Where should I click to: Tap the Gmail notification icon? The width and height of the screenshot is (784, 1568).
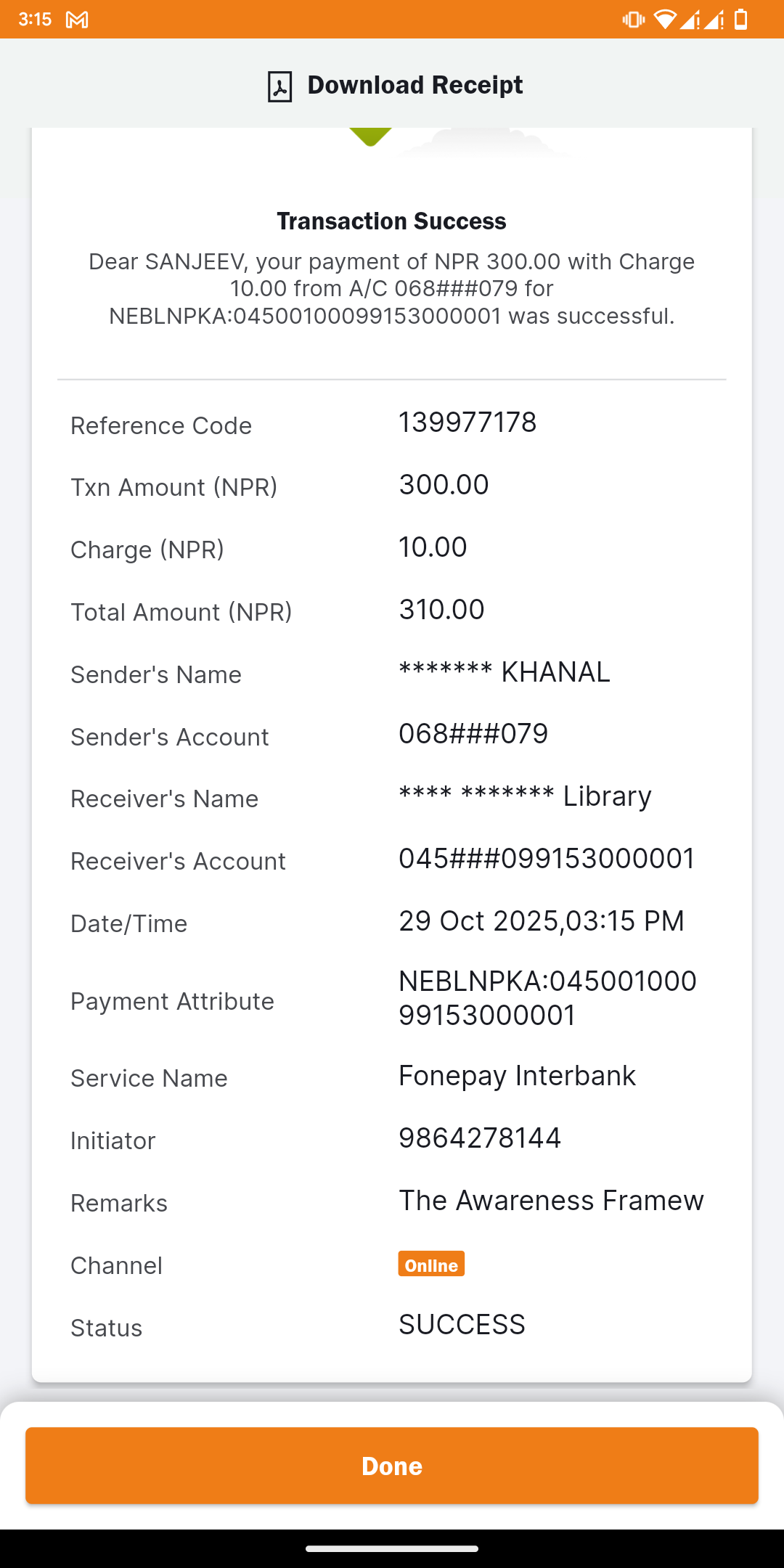(77, 20)
